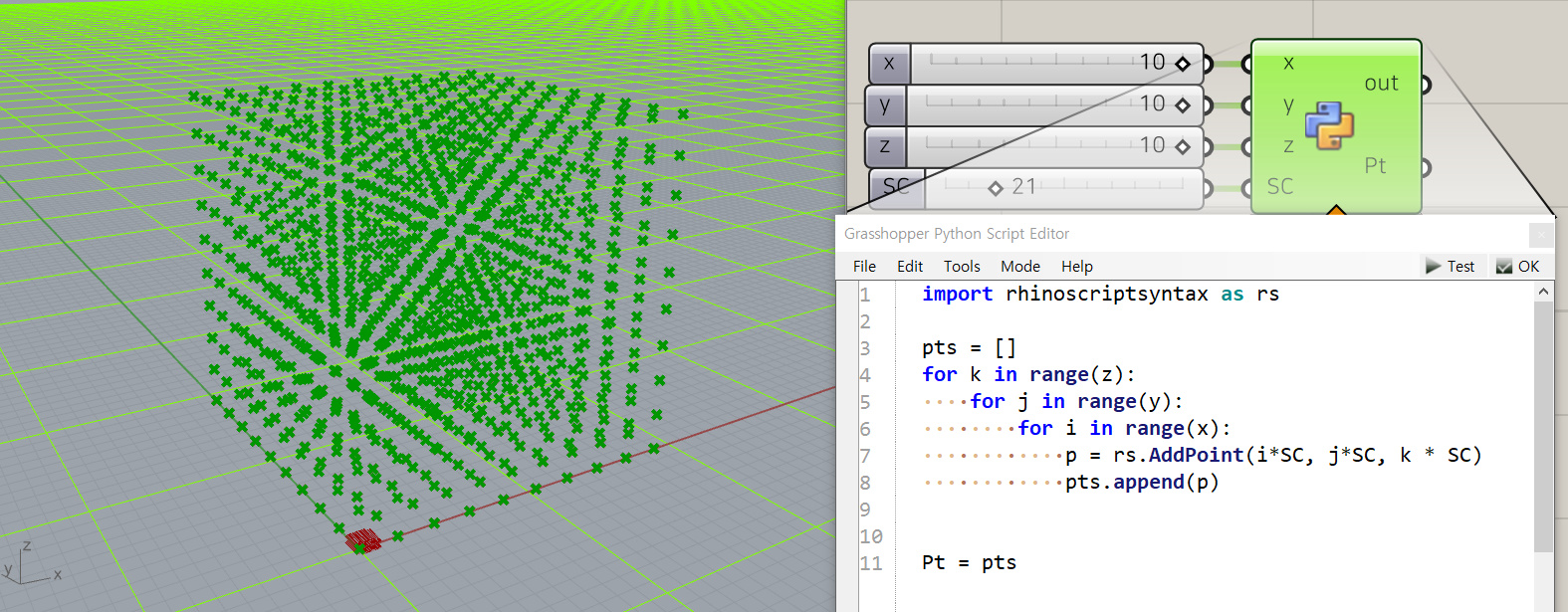The height and width of the screenshot is (612, 1568).
Task: Click code line 'import rhinoscriptsyntax as rs'
Action: 1100,294
